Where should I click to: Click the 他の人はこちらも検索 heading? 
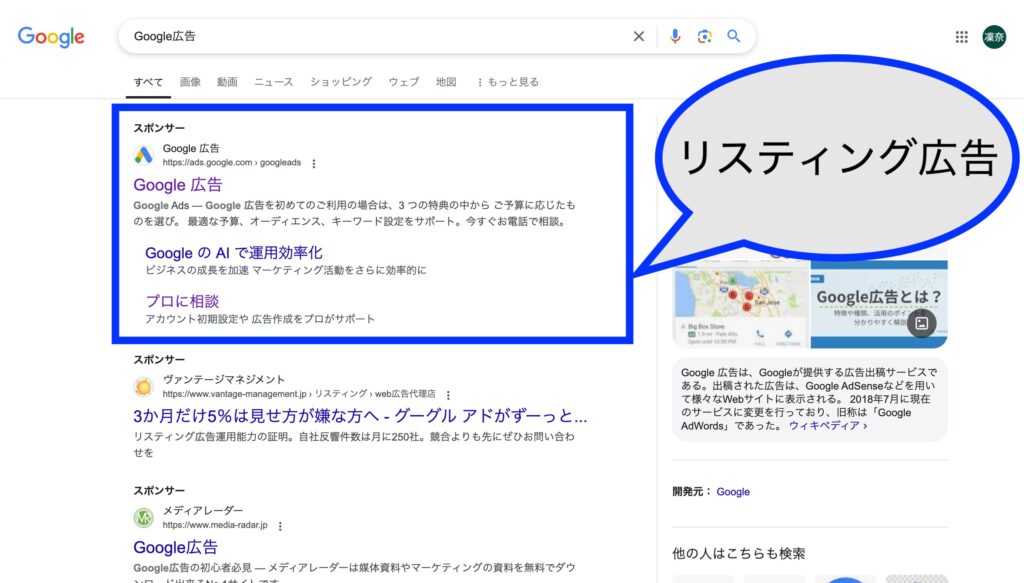739,554
